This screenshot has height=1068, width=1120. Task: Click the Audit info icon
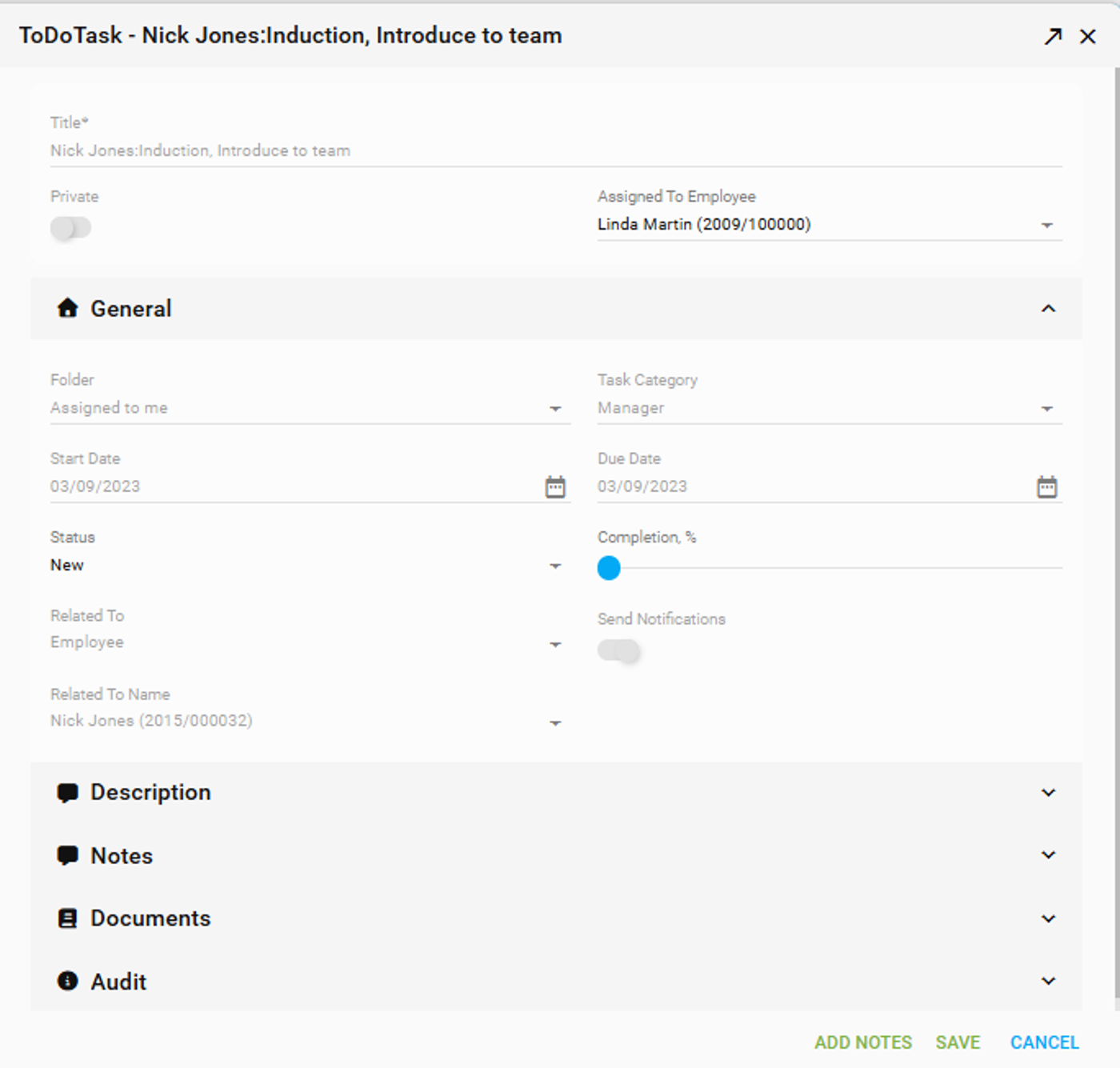coord(68,981)
